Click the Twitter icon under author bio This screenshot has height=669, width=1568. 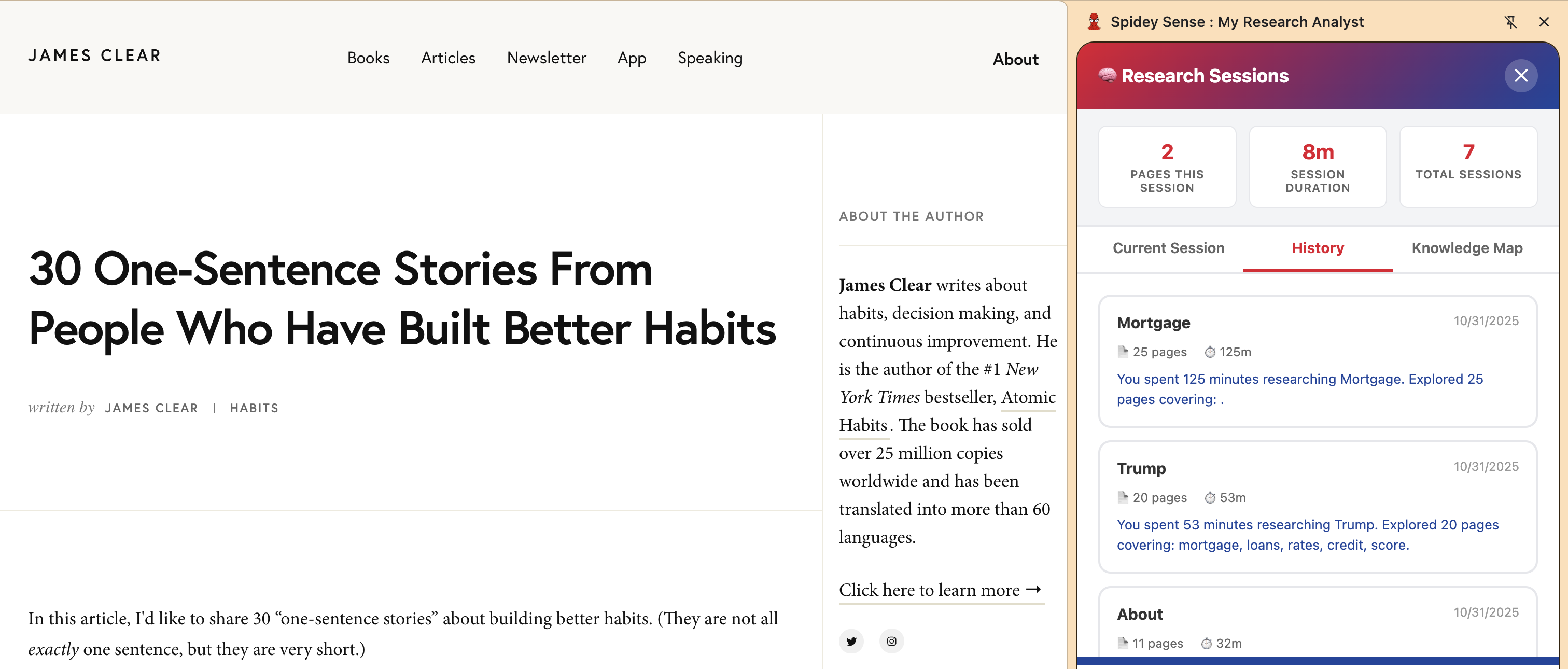(851, 641)
